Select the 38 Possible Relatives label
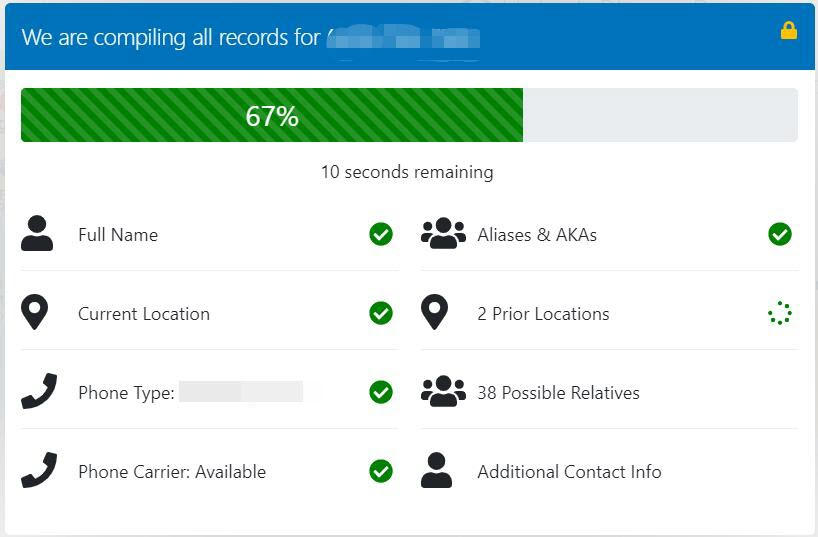This screenshot has width=818, height=537. (558, 392)
